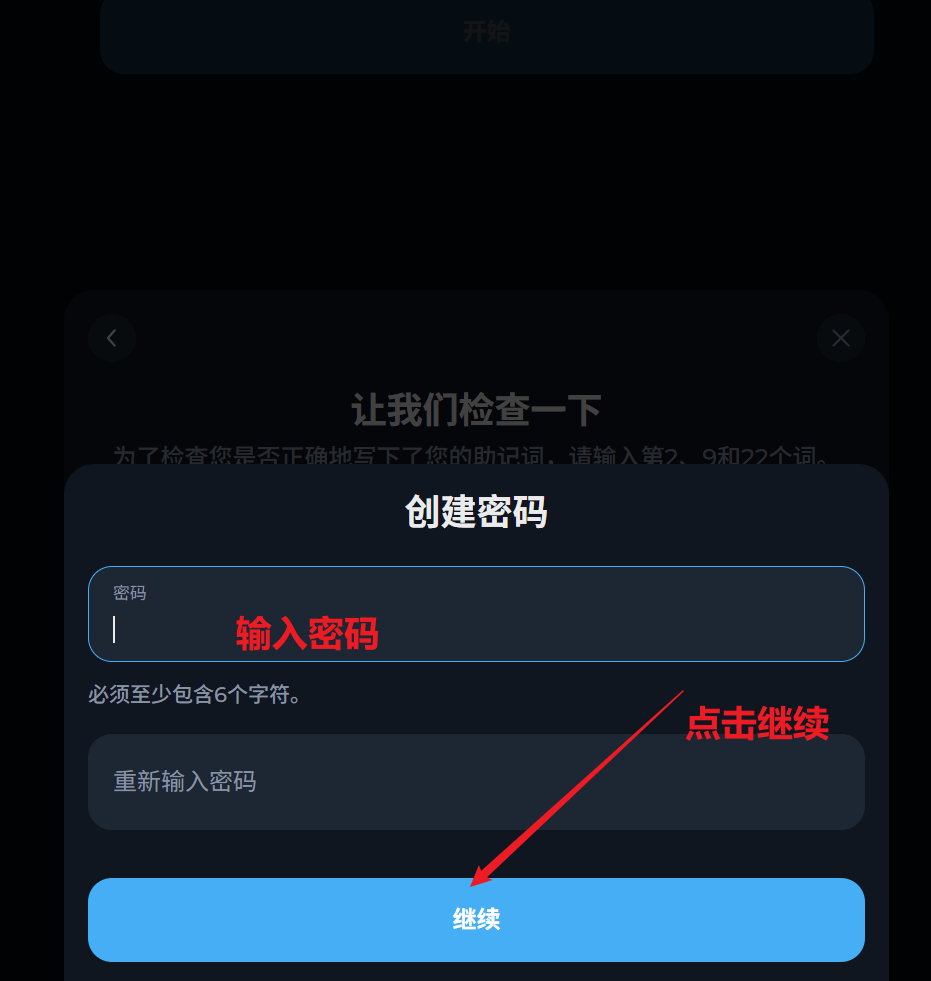Focus the 重新输入密码 confirmation field
The height and width of the screenshot is (981, 931).
(476, 782)
